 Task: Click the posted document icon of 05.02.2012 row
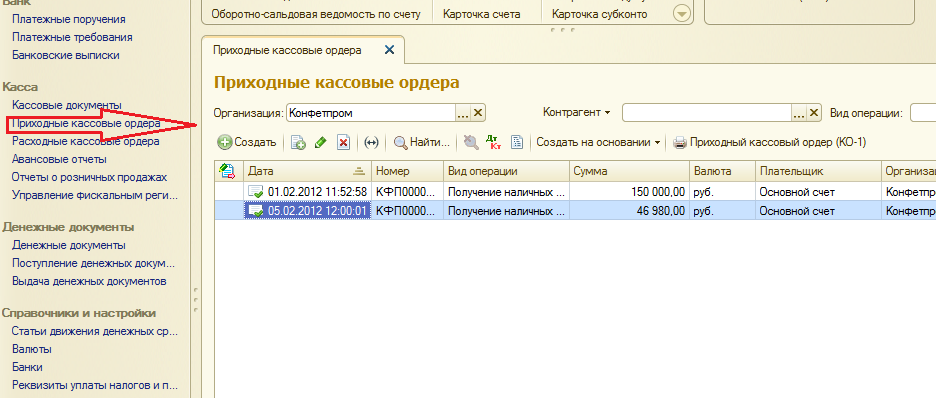pyautogui.click(x=255, y=211)
